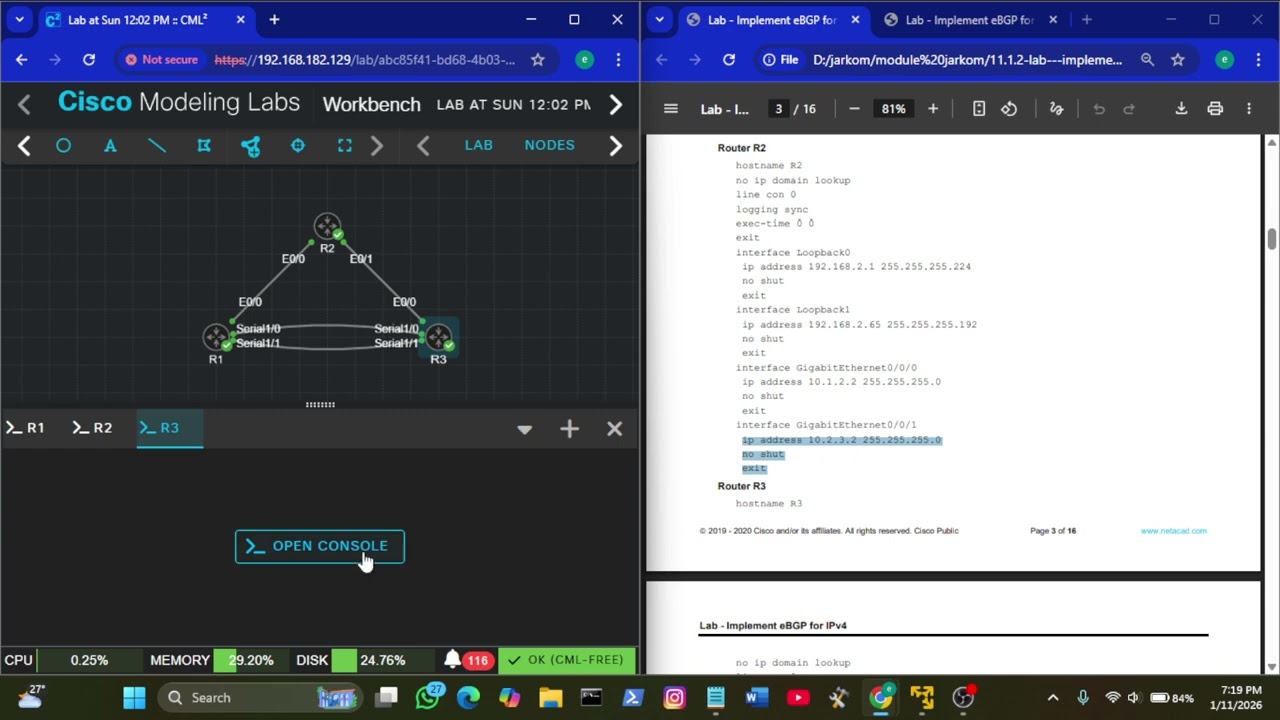Image resolution: width=1280 pixels, height=720 pixels.
Task: Click the Windows taskbar Search box
Action: 263,698
